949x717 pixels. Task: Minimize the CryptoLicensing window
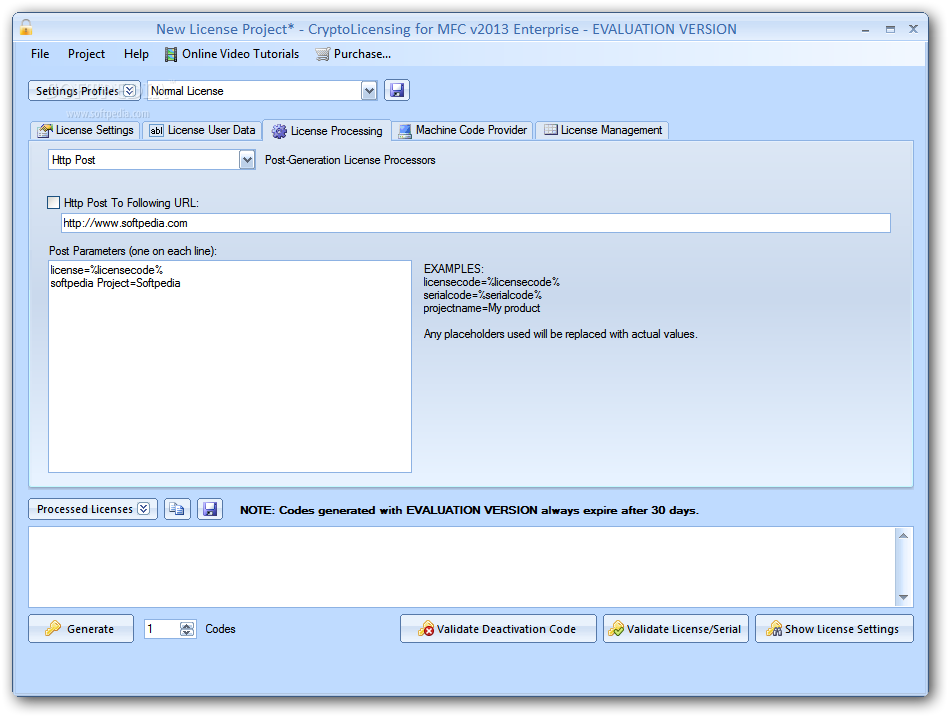coord(865,29)
